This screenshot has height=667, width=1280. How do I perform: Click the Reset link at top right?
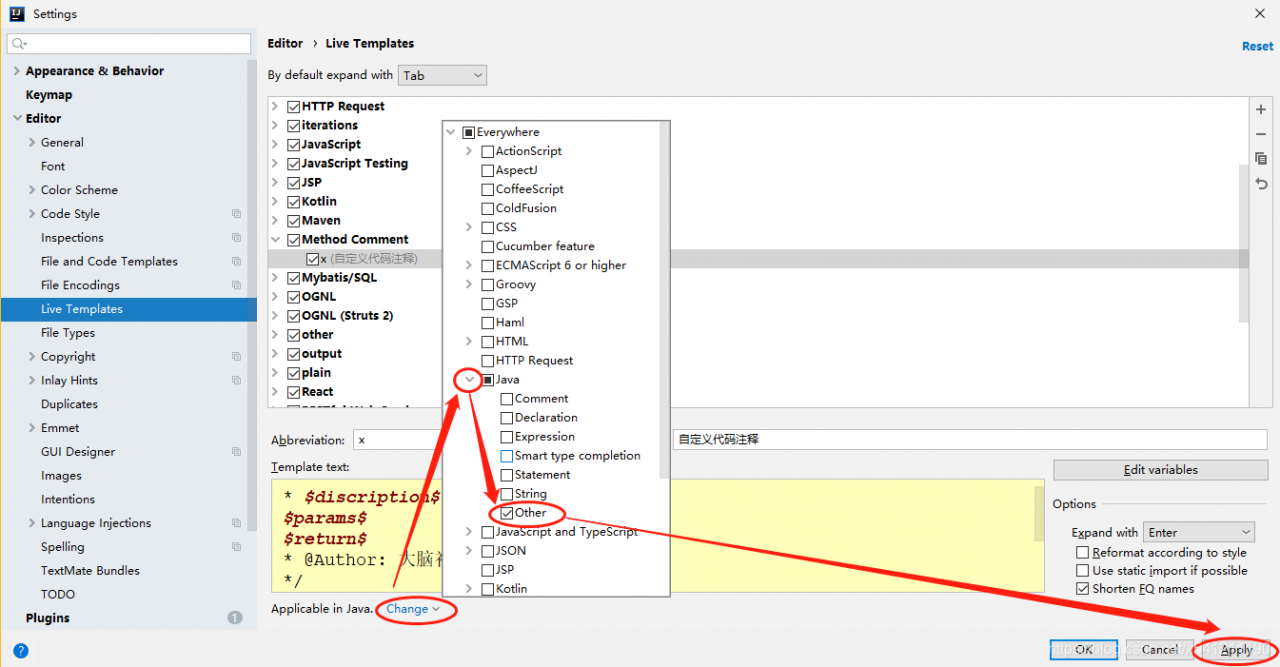click(x=1257, y=47)
